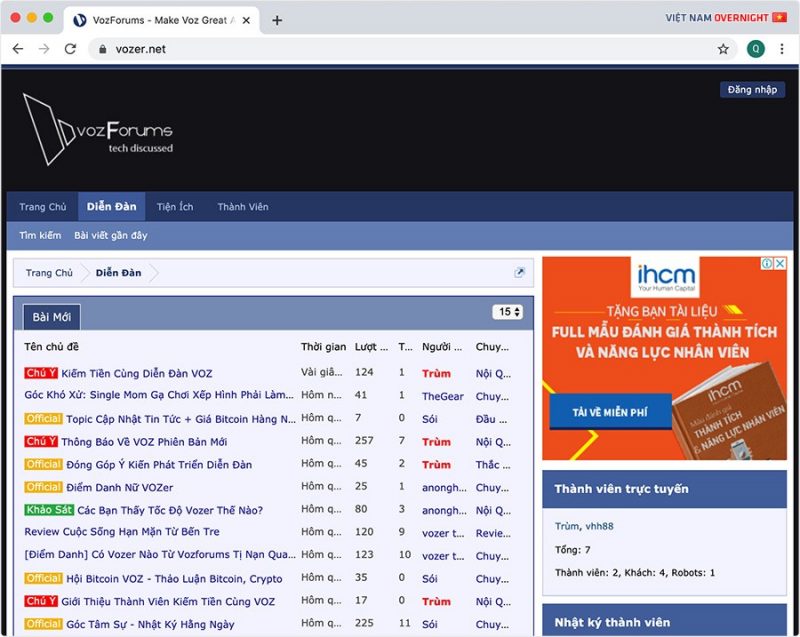Click author Sói on Góc Tâm Sự row
Viewport: 800px width, 637px height.
(430, 624)
